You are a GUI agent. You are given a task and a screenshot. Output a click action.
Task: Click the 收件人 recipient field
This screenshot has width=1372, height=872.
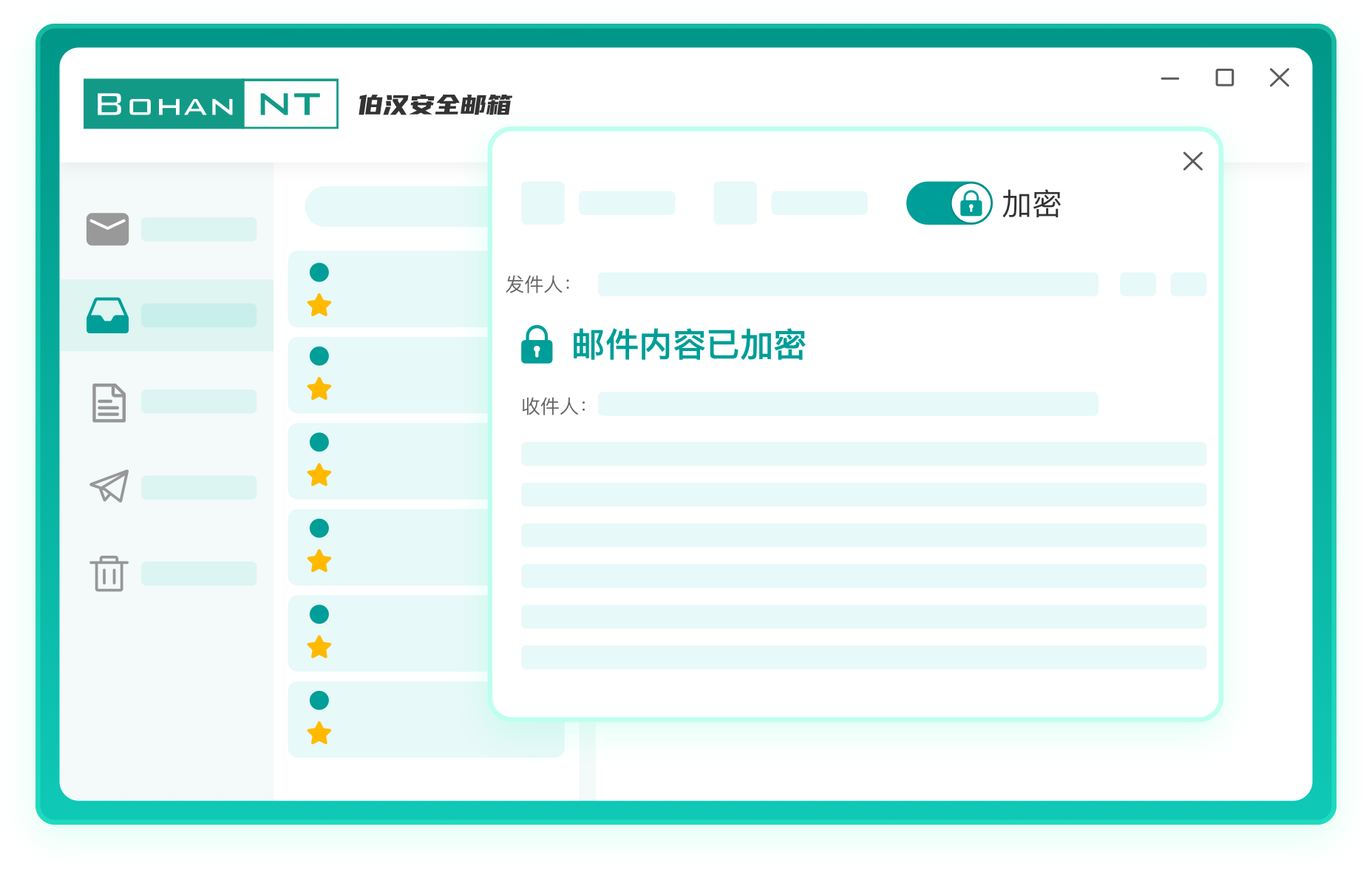tap(848, 404)
